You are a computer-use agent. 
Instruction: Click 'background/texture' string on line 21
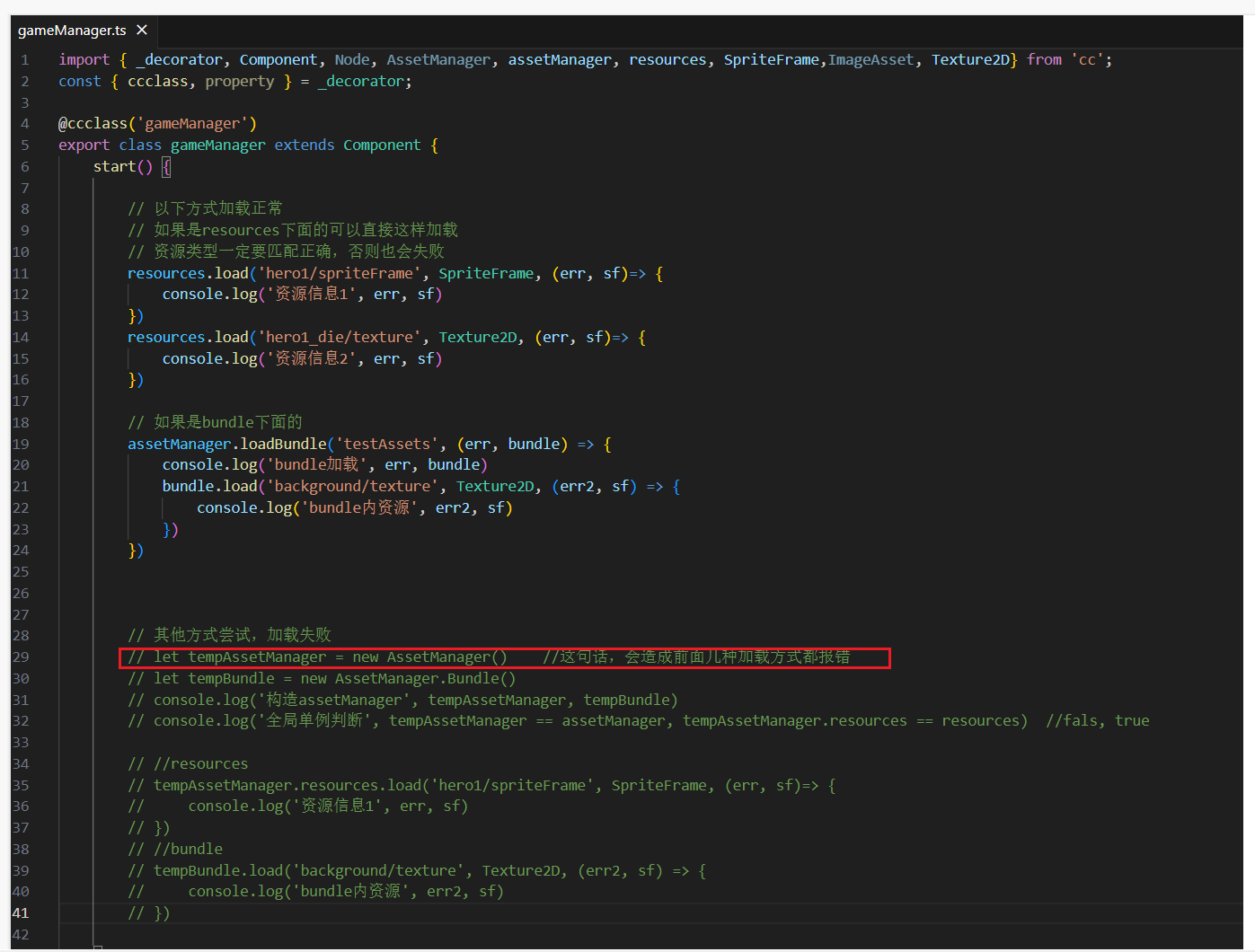pyautogui.click(x=352, y=486)
